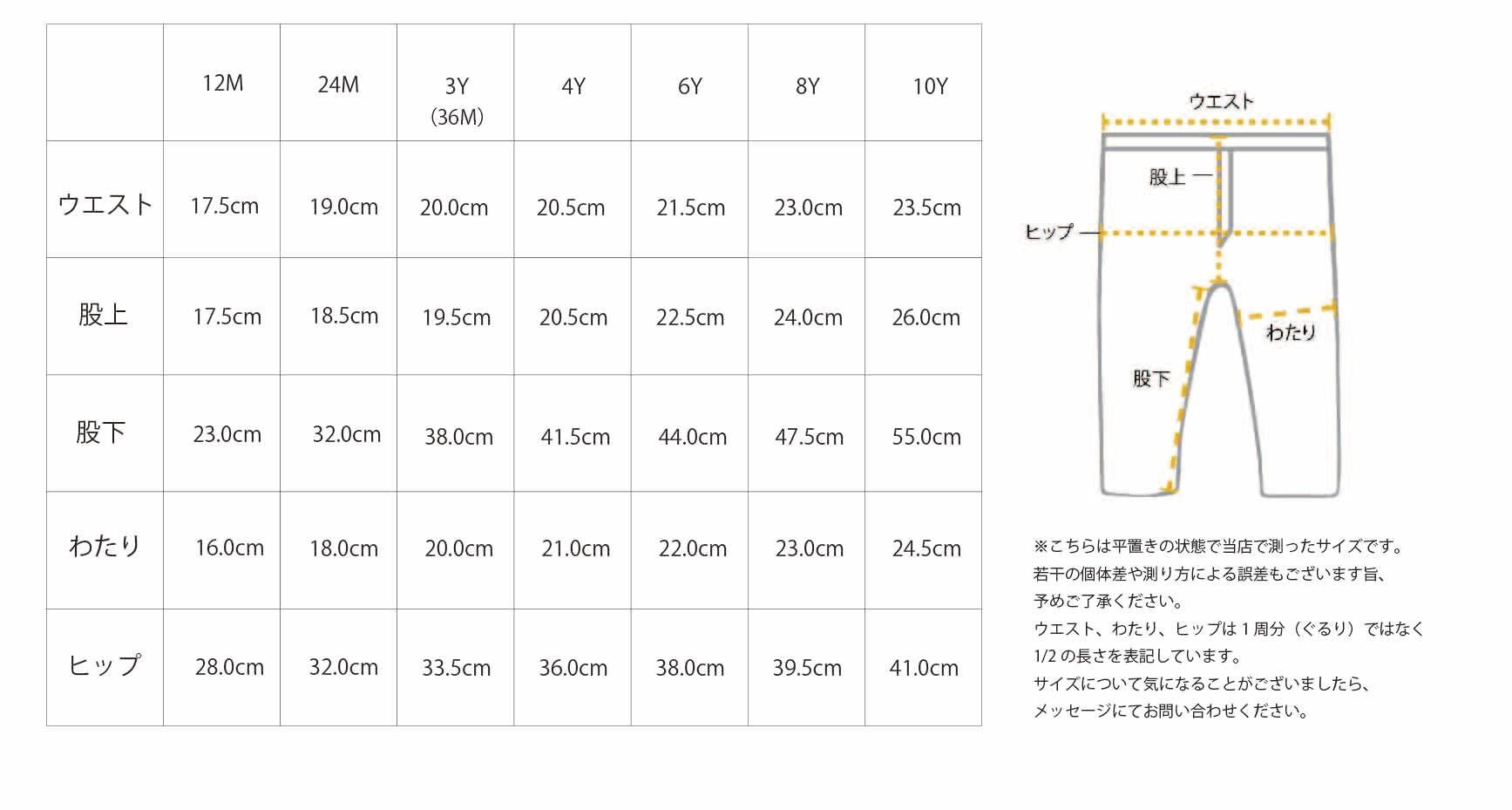This screenshot has width=1512, height=810.
Task: Click the ヒップ label left of the pants diagram
Action: (x=1048, y=232)
